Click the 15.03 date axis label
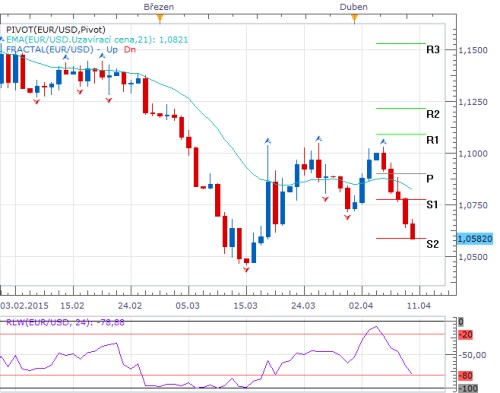Image resolution: width=500 pixels, height=393 pixels. point(246,306)
